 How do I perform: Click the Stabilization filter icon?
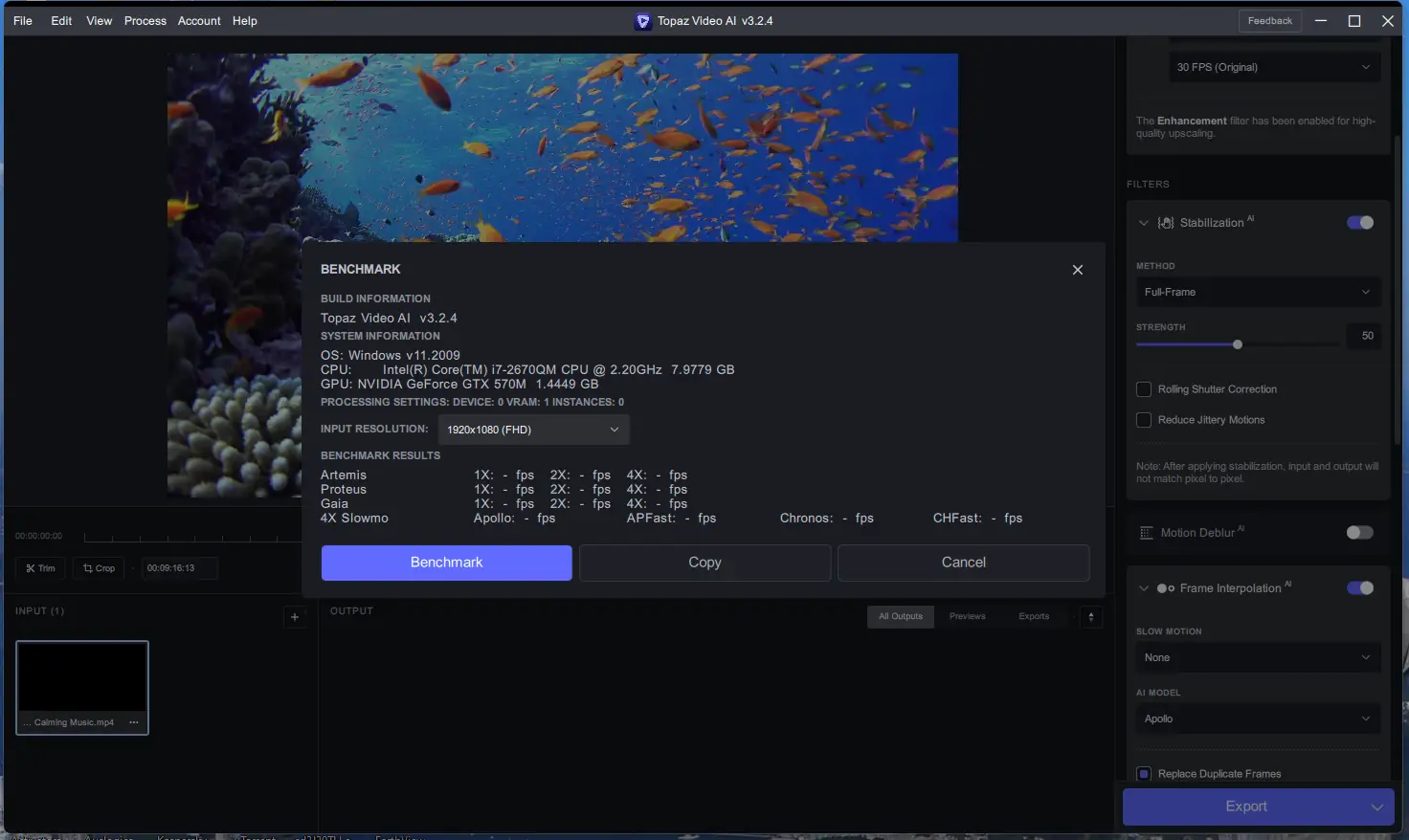click(1166, 222)
